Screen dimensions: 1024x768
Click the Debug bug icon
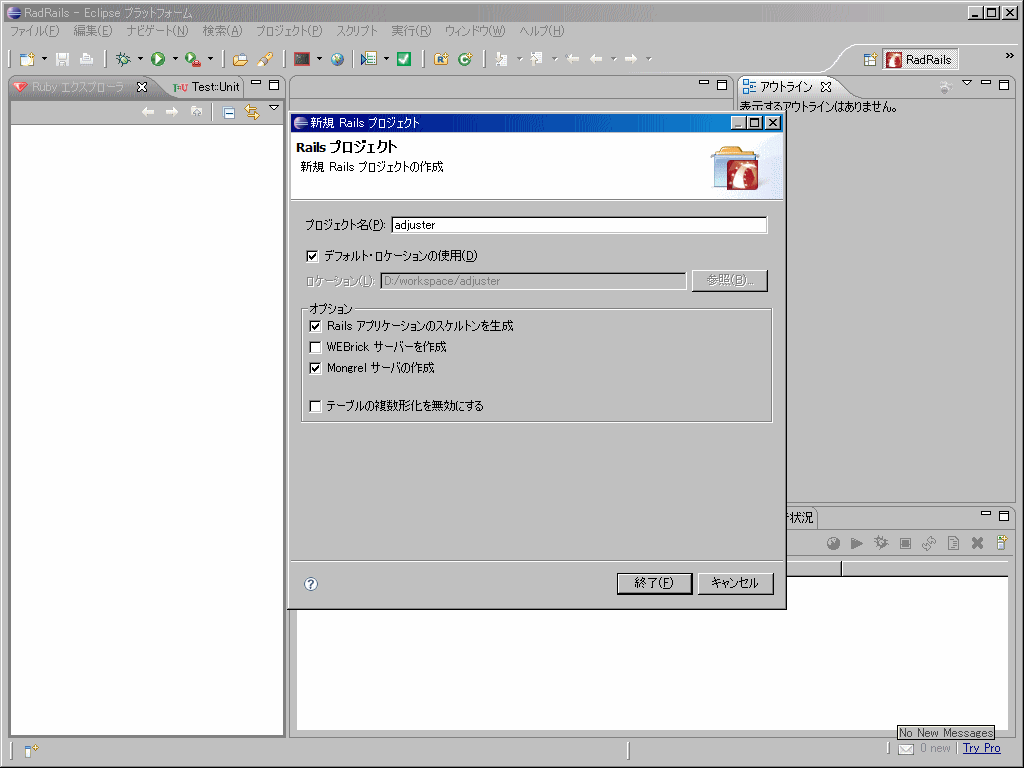(123, 59)
